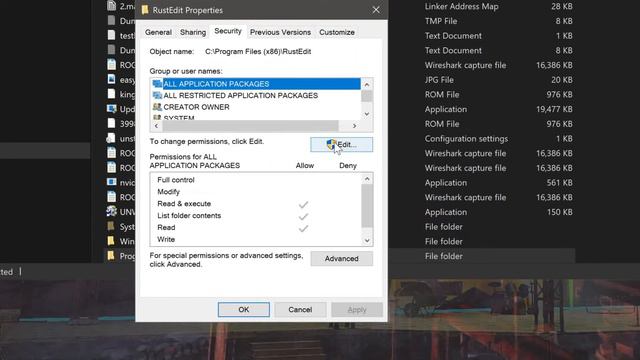Click the user list scroll right arrow

tap(354, 126)
